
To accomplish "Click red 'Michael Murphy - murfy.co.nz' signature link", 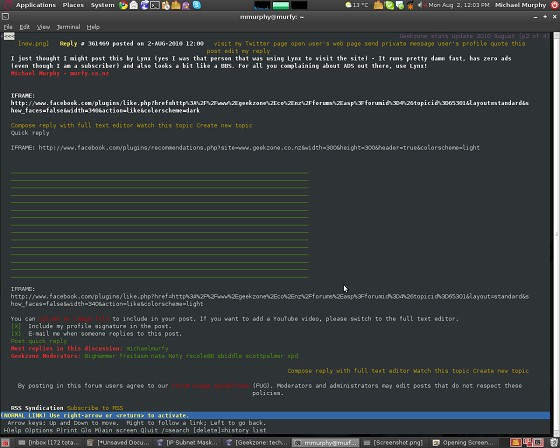I will [60, 73].
